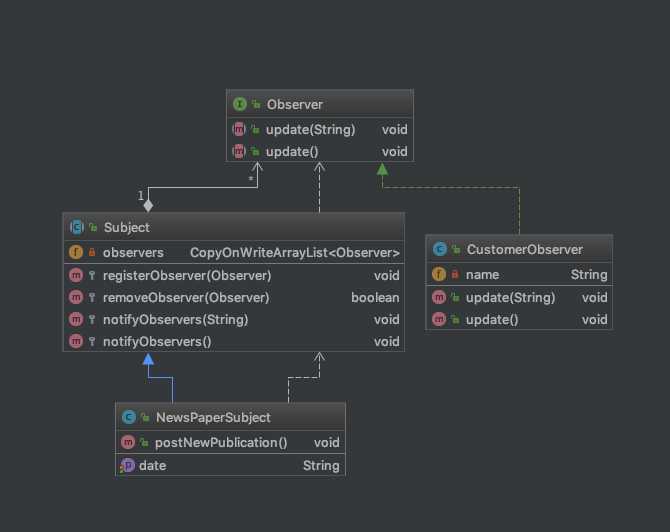Click the private lock icon beside name
The image size is (670, 532).
(455, 274)
